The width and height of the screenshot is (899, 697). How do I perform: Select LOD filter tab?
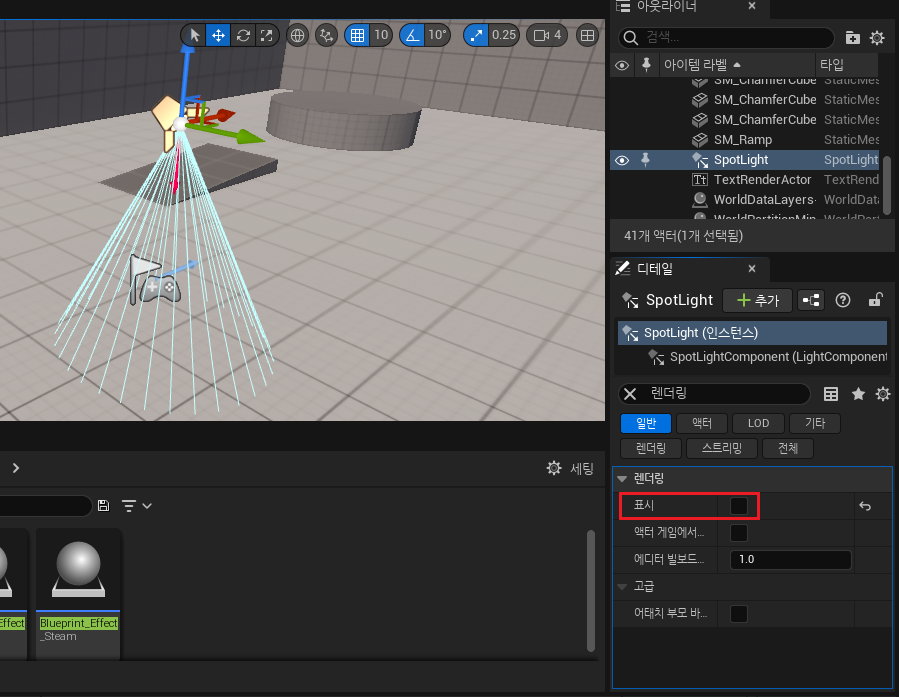[758, 424]
